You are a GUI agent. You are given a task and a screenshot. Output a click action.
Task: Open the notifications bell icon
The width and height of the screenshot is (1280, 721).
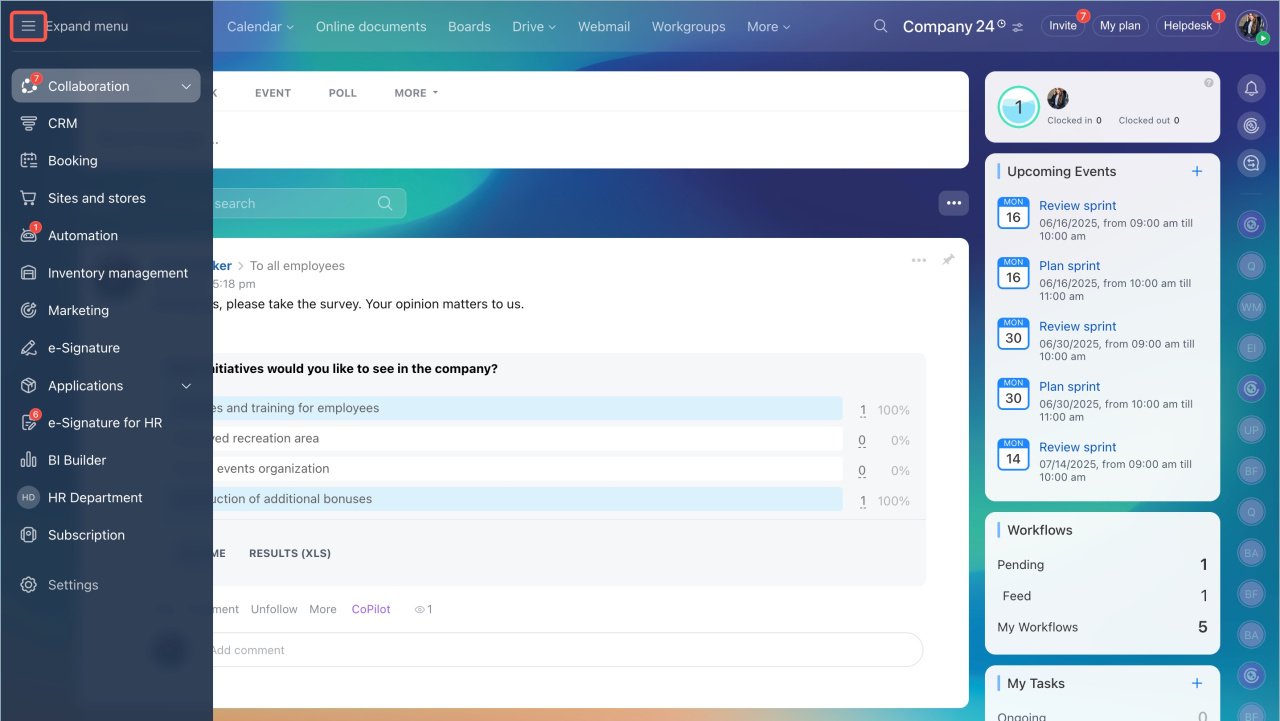click(x=1251, y=89)
